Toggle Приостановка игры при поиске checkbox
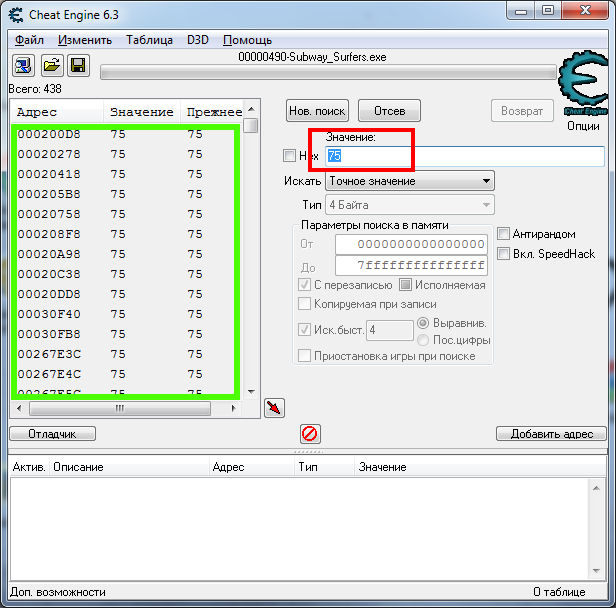Screen dimensions: 616x608 coord(304,356)
